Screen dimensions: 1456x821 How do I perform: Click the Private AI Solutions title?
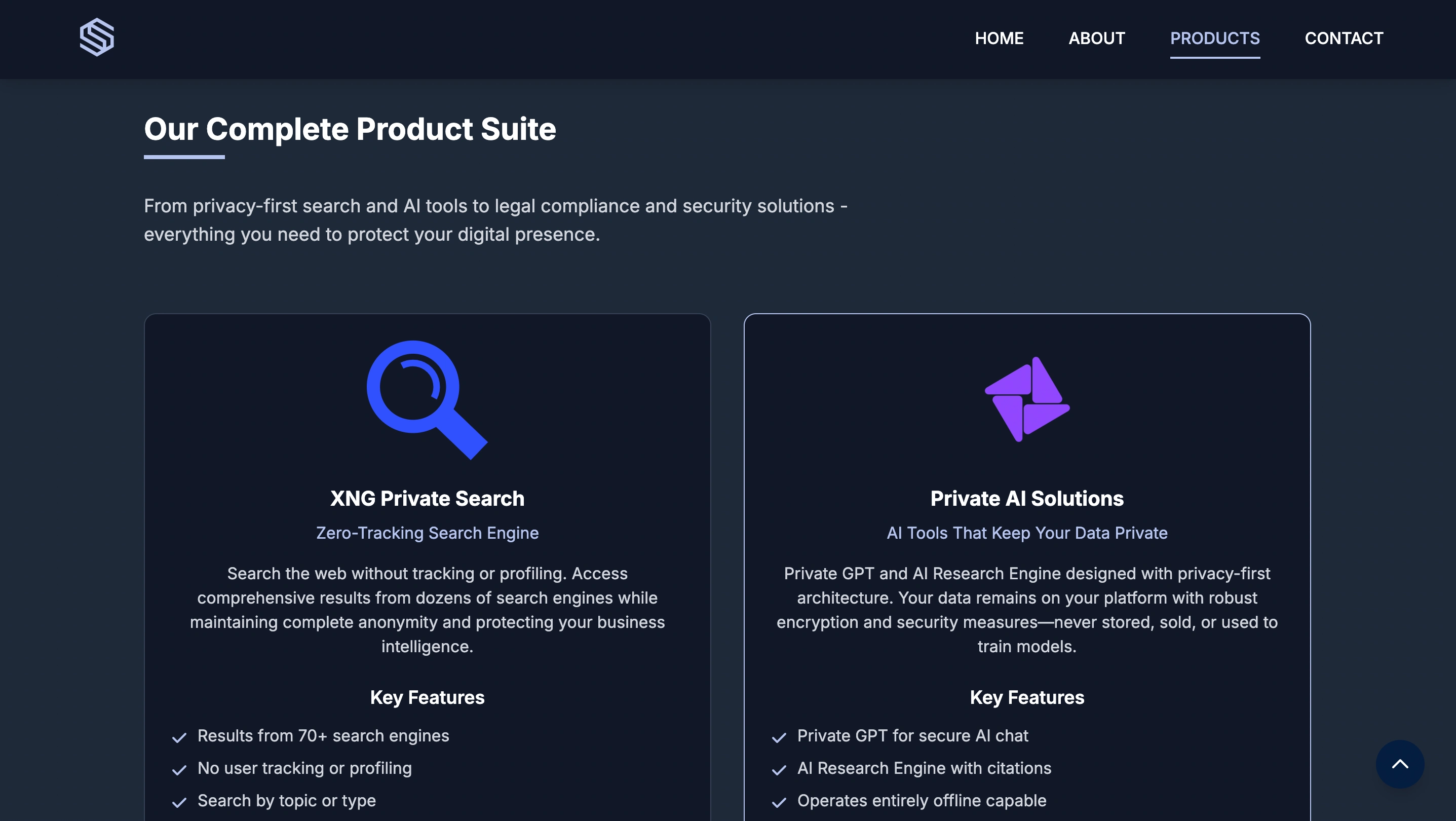click(x=1027, y=498)
